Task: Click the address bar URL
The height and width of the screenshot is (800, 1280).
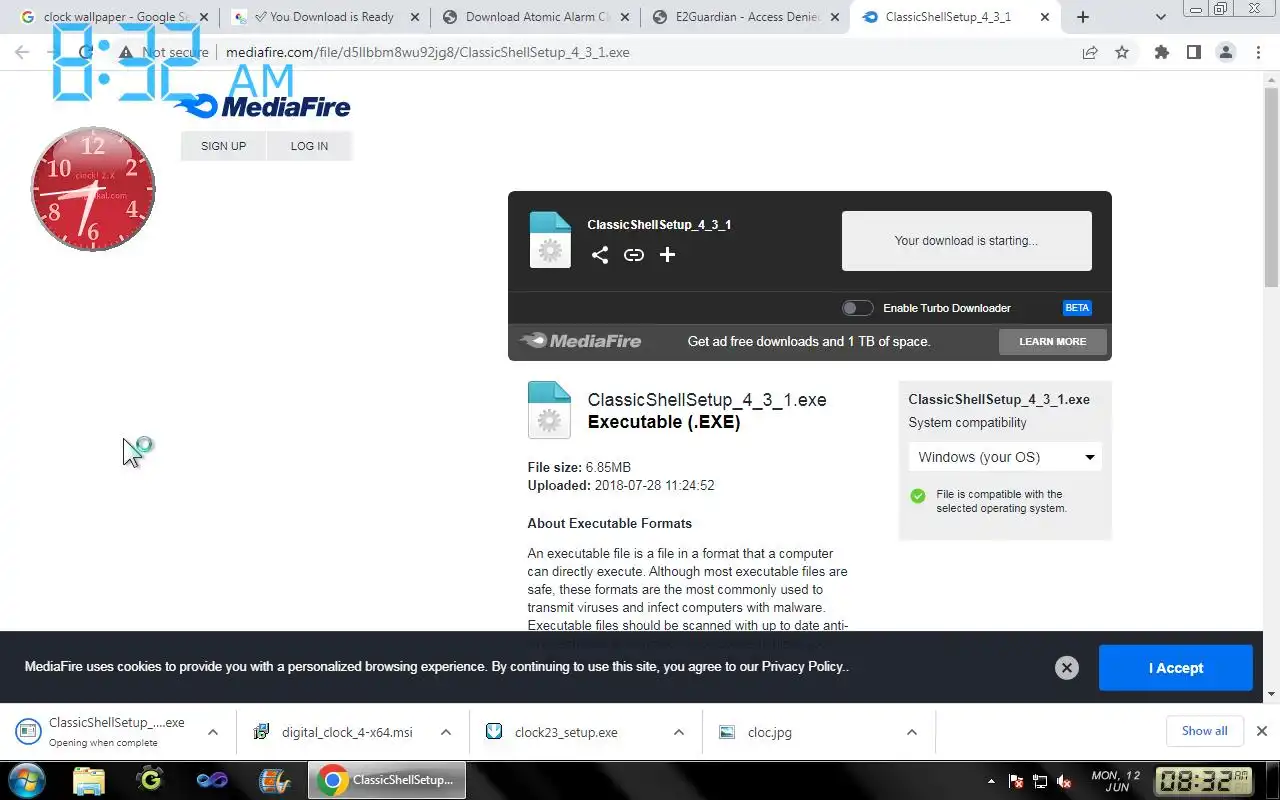Action: (x=427, y=53)
